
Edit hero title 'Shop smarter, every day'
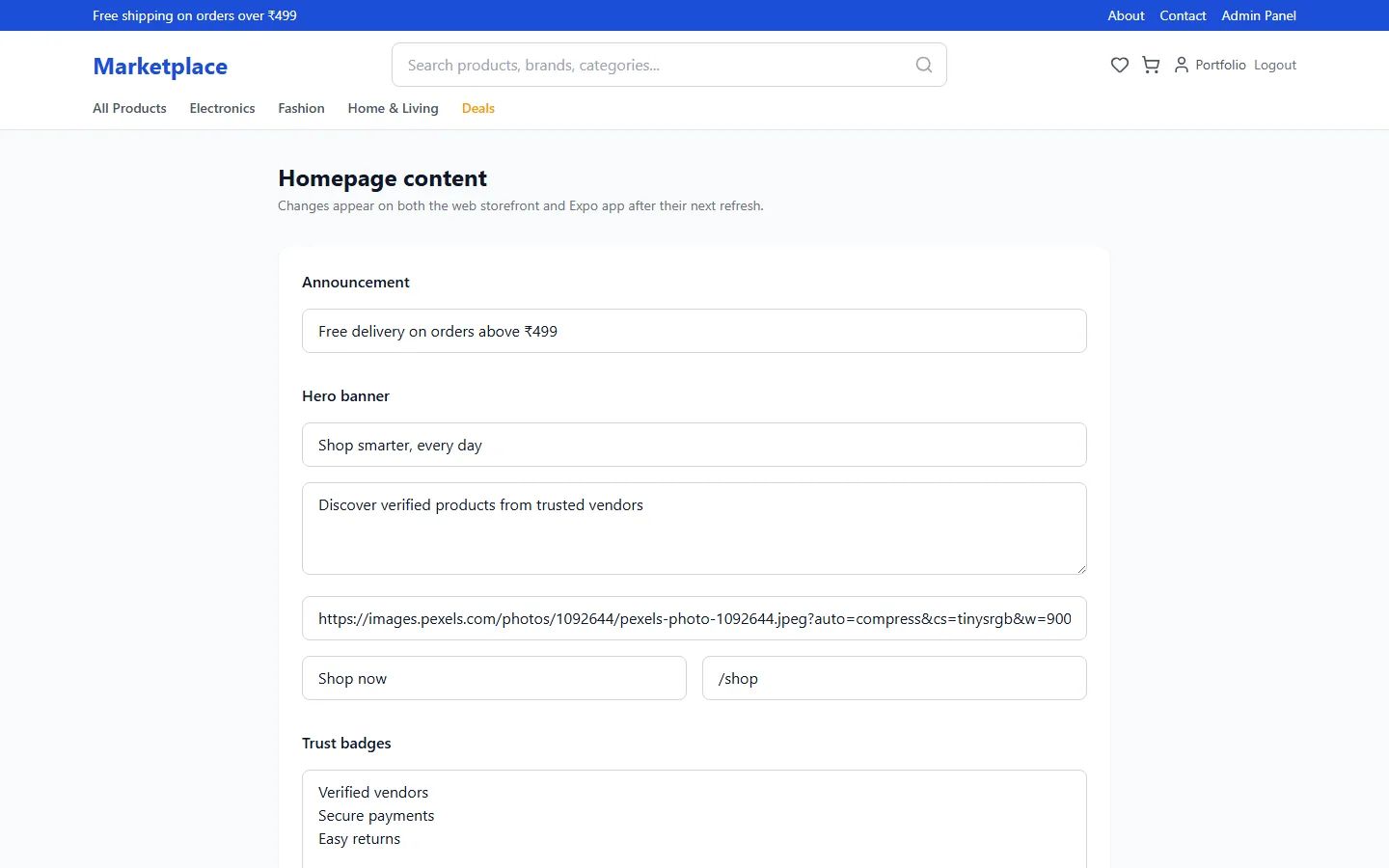click(x=694, y=445)
